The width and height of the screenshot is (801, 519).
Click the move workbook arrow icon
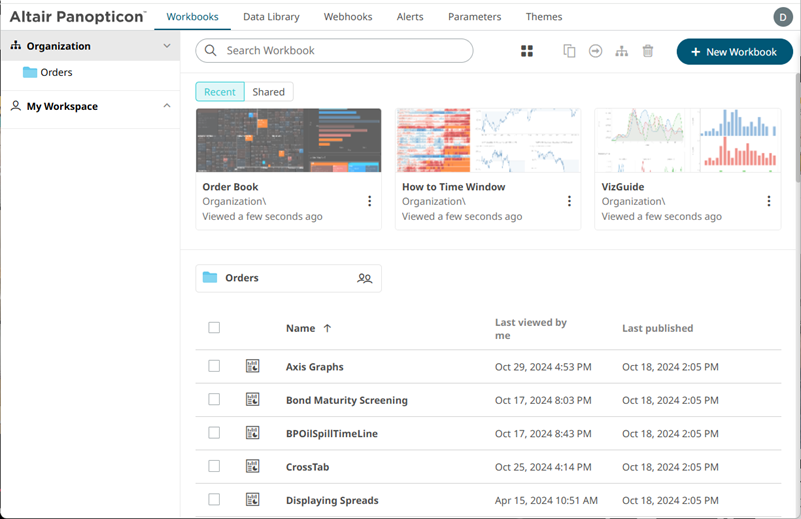pyautogui.click(x=595, y=51)
